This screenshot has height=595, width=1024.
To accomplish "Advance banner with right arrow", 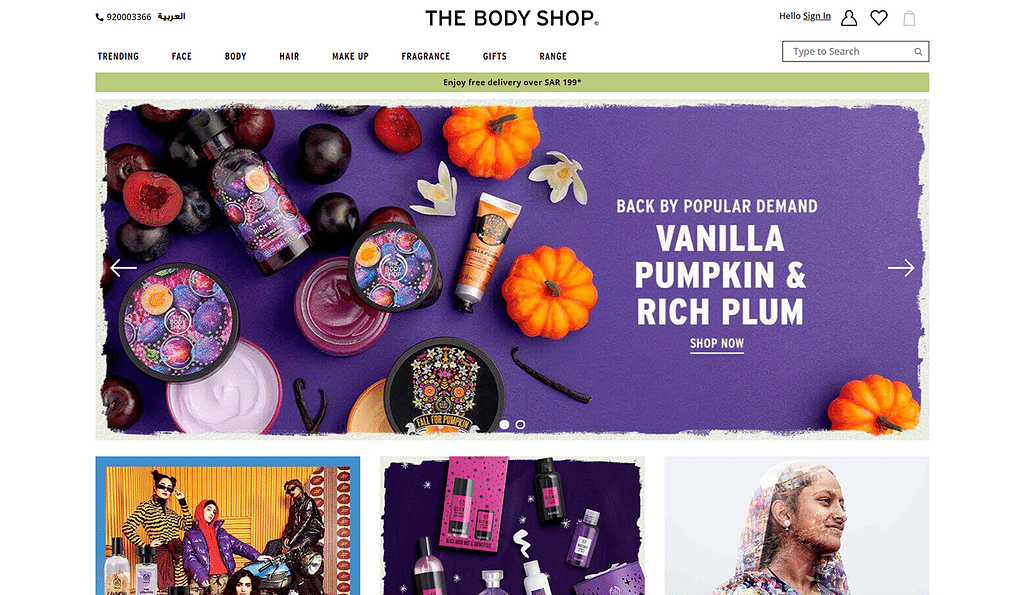I will 901,268.
